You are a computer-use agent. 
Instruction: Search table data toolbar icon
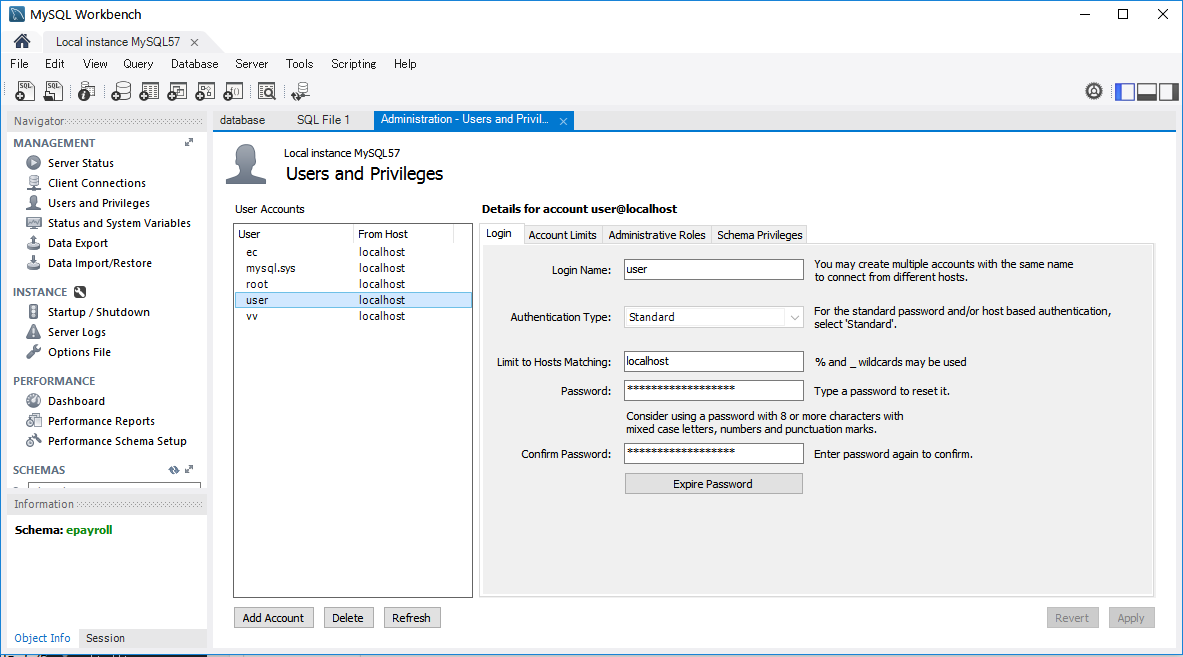pos(267,91)
